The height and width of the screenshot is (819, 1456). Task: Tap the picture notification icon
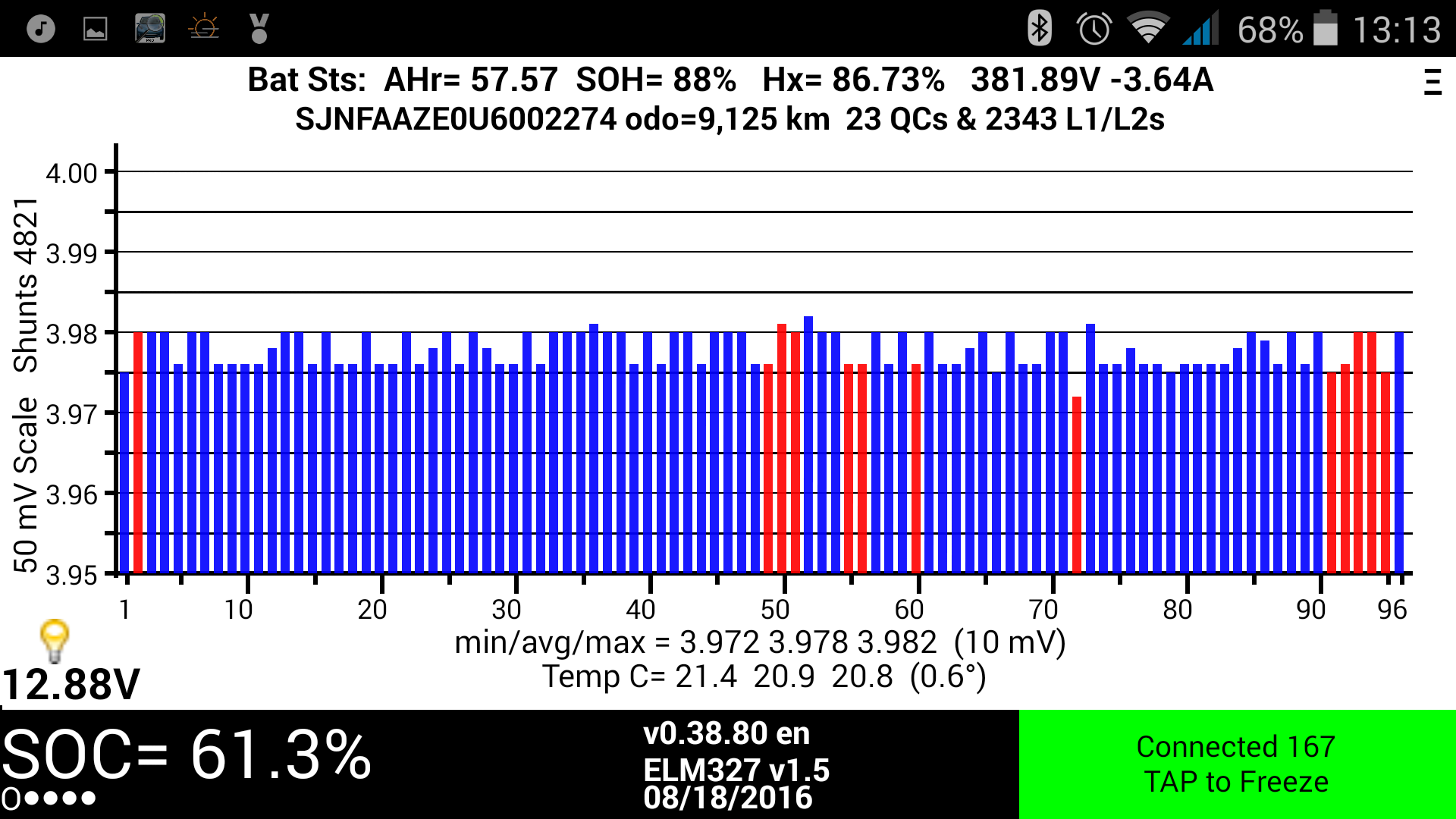pyautogui.click(x=96, y=29)
